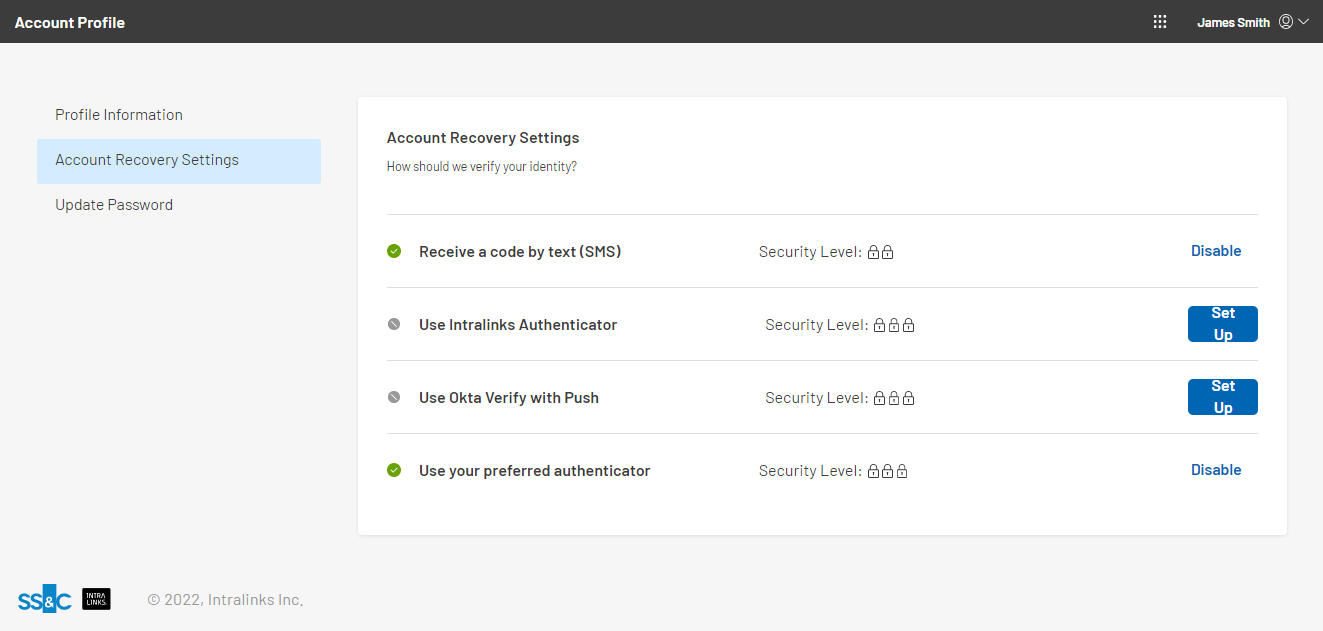Screen dimensions: 1323x631
Task: Click gray disabled icon for Intralinks Authenticator
Action: pos(394,324)
